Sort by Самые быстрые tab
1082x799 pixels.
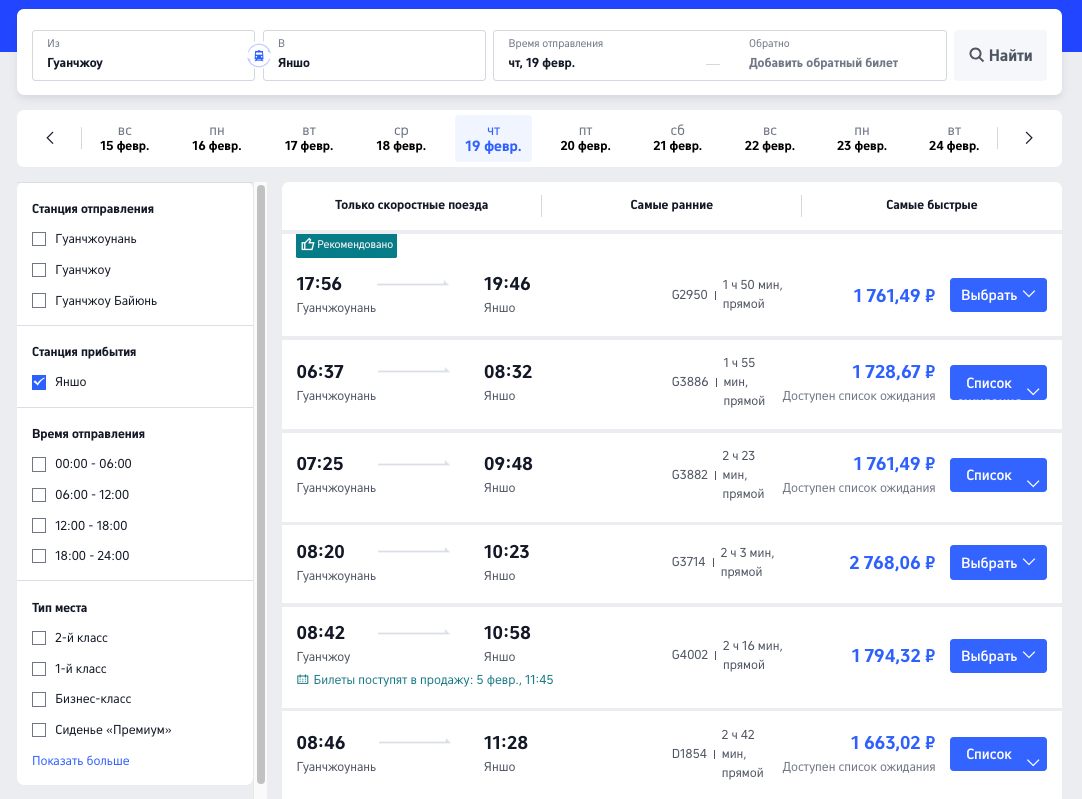(x=931, y=205)
